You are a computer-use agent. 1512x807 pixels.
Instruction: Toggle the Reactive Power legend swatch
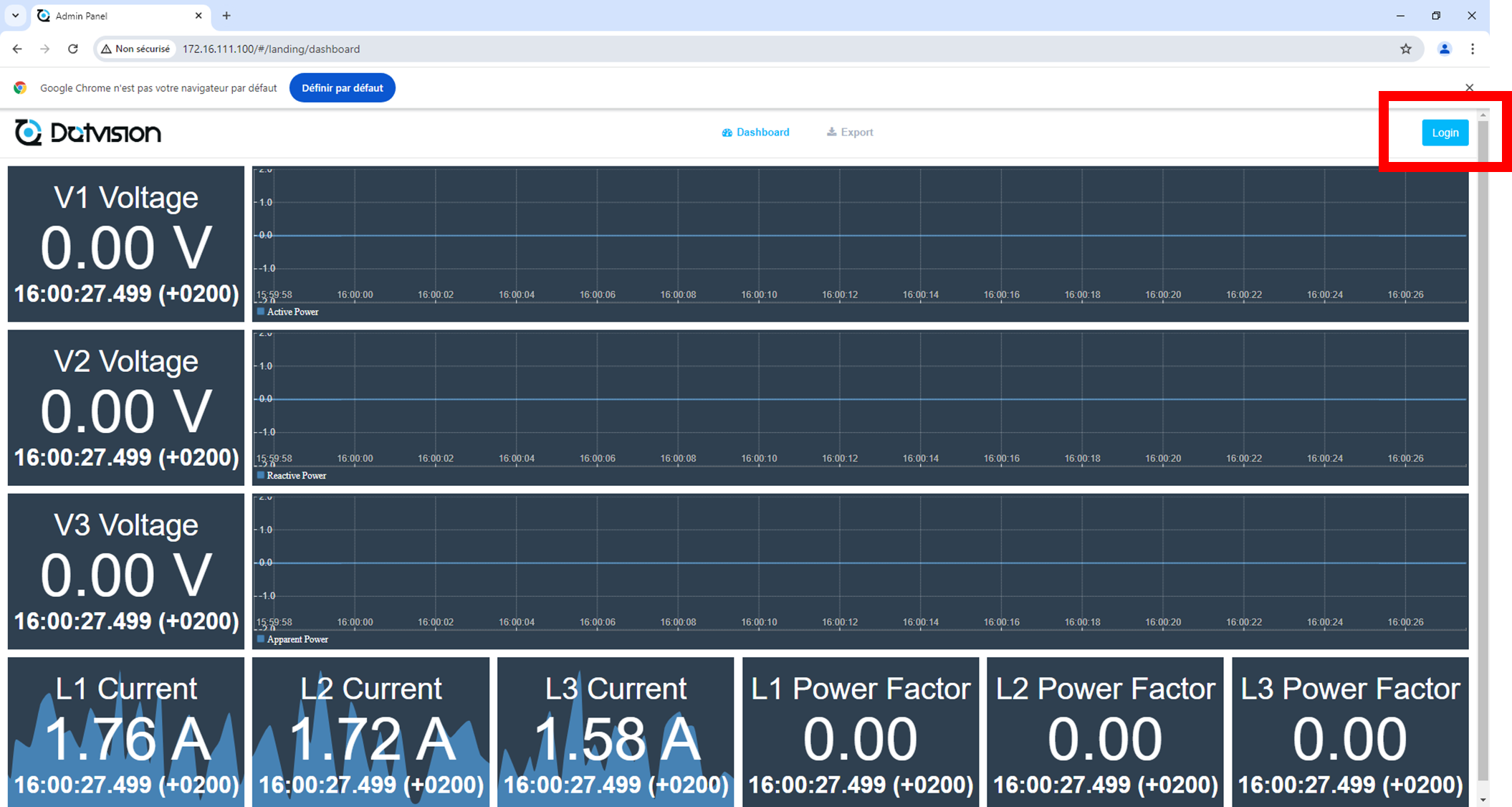pyautogui.click(x=261, y=475)
